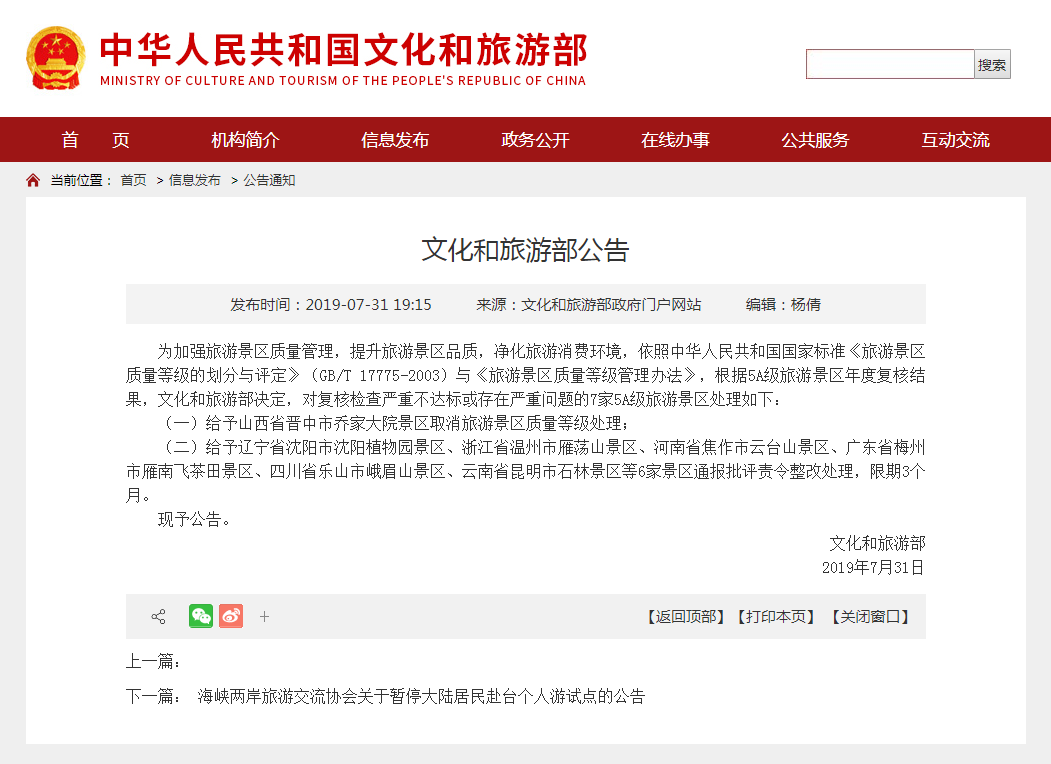Open next article about 海峡两岸旅游交流协会
The height and width of the screenshot is (764, 1051).
[421, 696]
